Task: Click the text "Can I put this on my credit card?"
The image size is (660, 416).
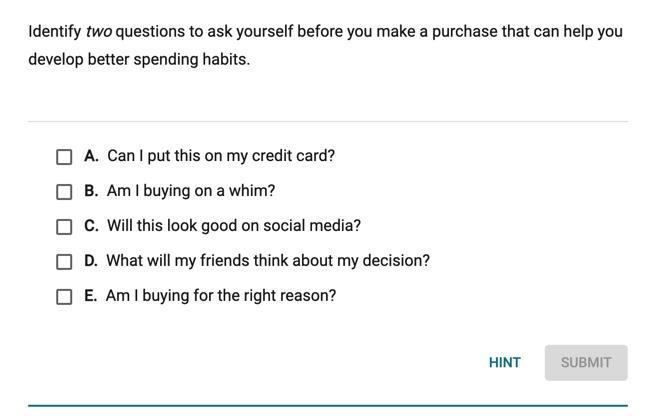Action: coord(221,156)
